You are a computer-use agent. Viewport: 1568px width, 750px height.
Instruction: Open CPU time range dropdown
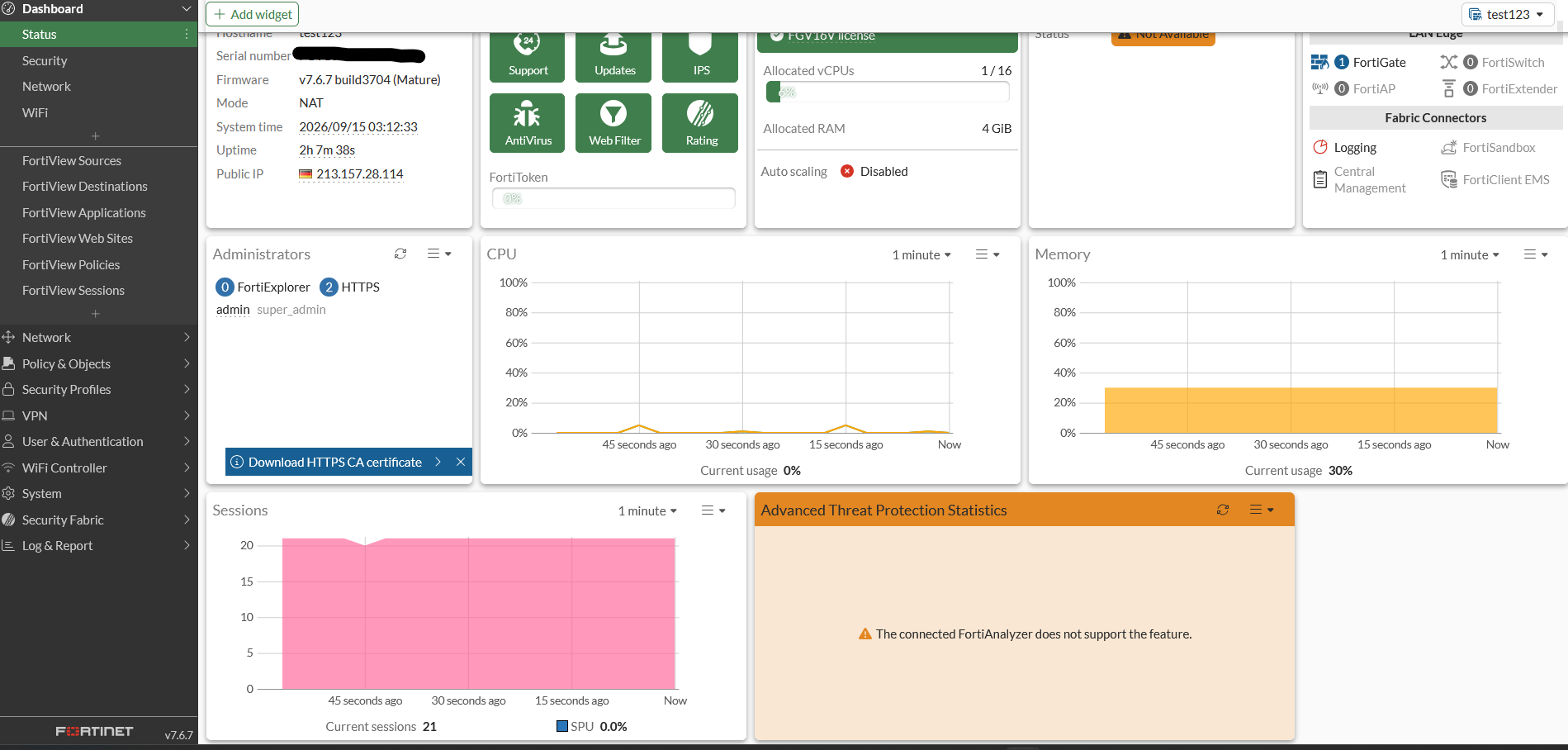[921, 255]
